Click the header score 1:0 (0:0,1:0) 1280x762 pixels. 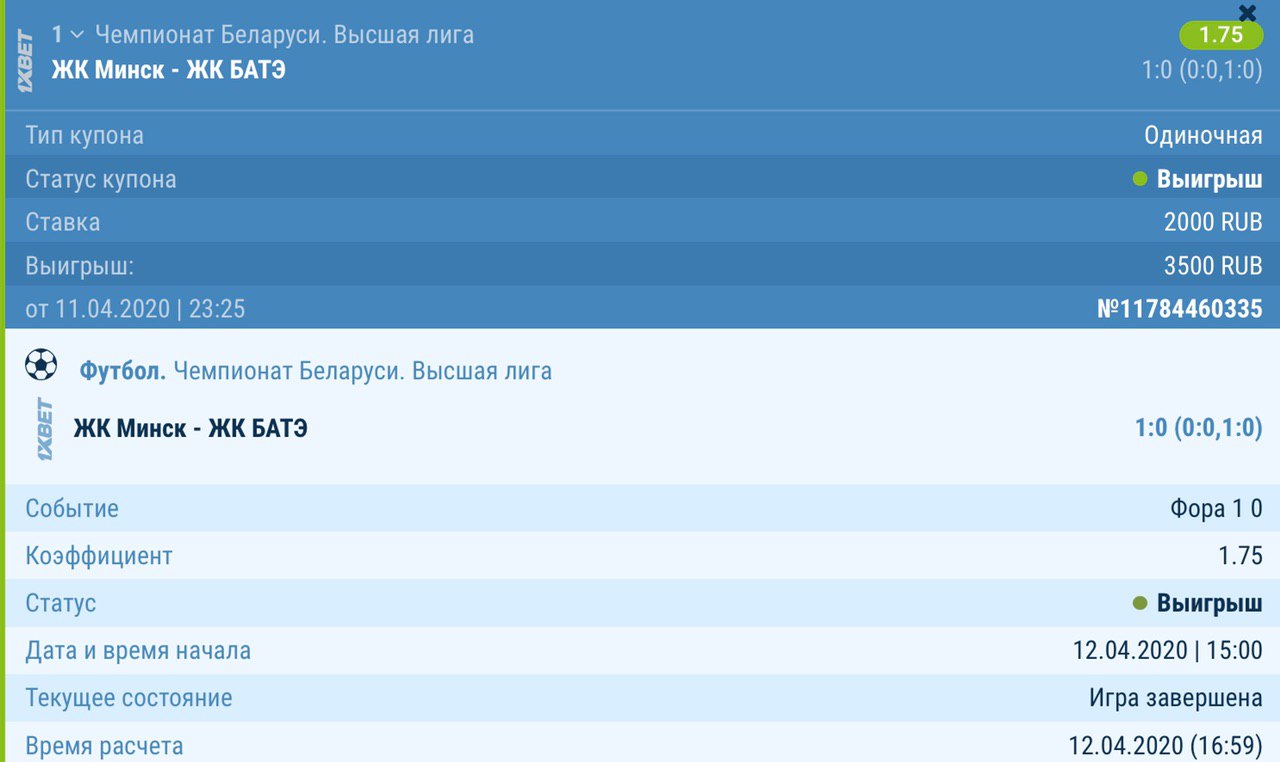point(1202,70)
